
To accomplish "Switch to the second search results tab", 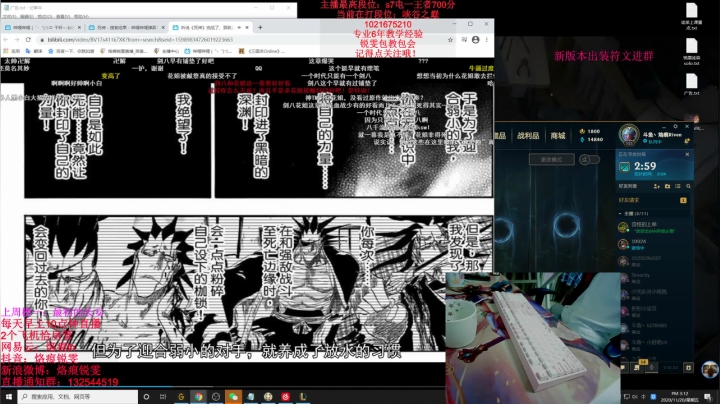I will (x=126, y=28).
